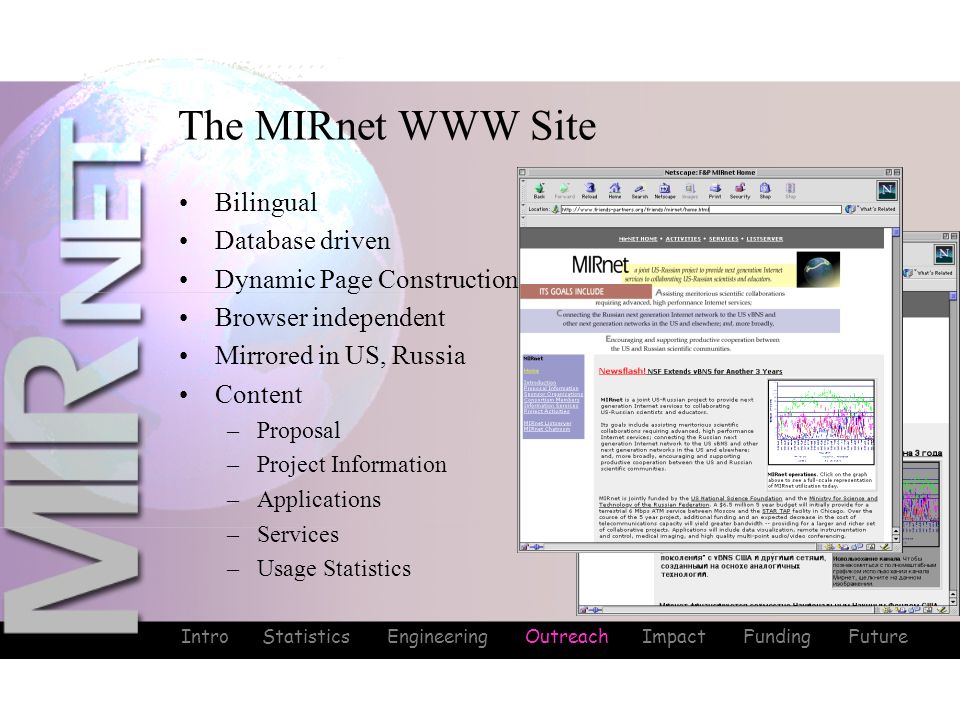Click the Project Information sub-bullet
This screenshot has width=960, height=720.
tap(351, 465)
